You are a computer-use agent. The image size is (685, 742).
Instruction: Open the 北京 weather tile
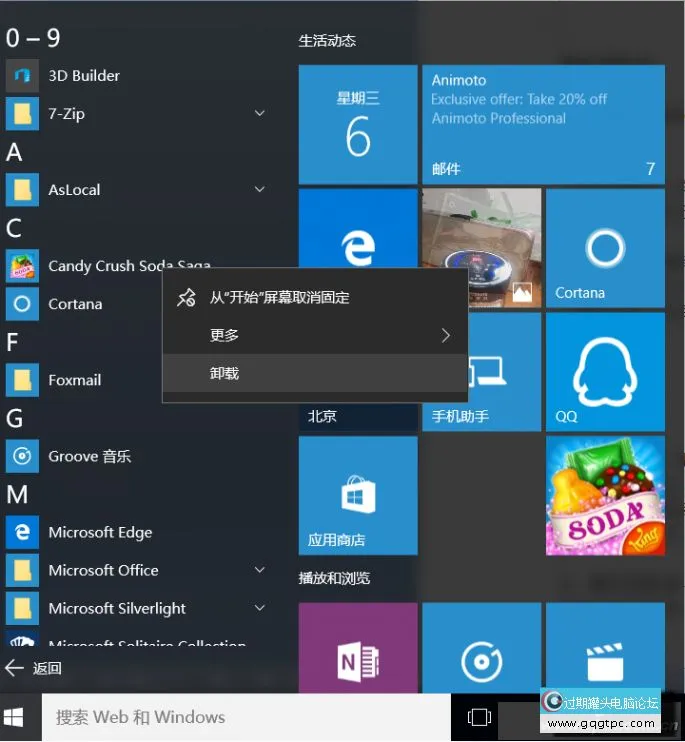click(358, 417)
